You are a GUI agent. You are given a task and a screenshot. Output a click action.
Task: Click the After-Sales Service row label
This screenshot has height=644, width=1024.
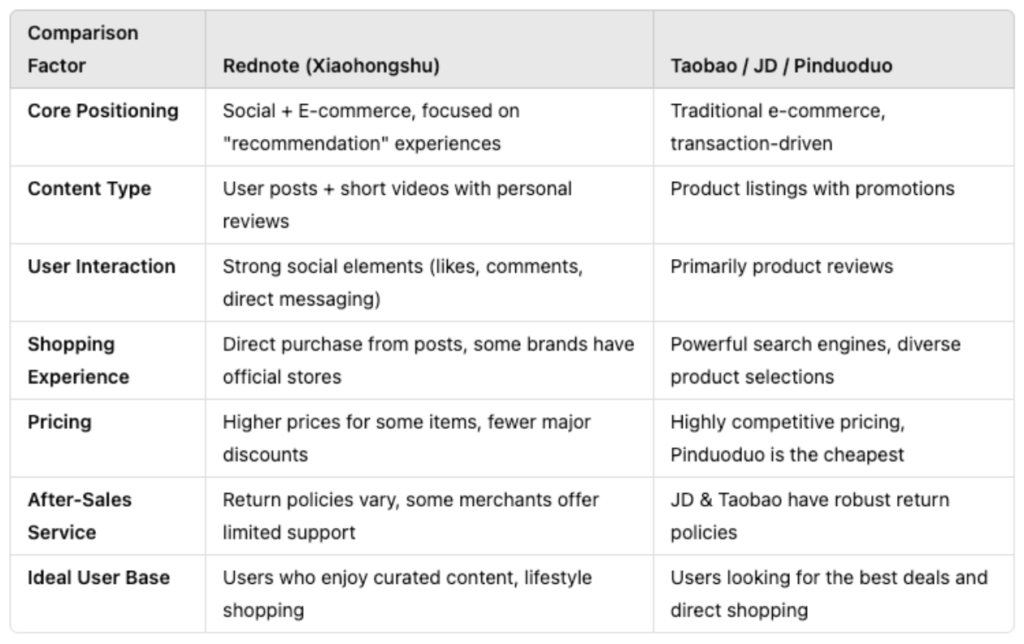[80, 516]
